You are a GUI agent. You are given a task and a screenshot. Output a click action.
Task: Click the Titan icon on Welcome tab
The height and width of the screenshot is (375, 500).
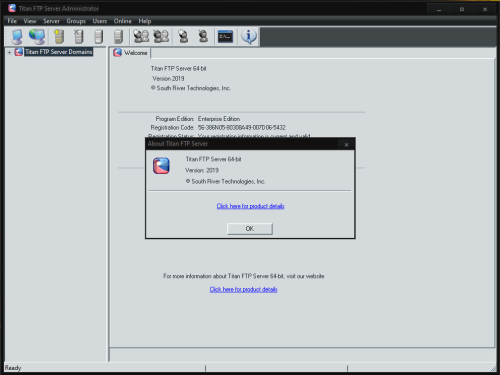[x=117, y=53]
